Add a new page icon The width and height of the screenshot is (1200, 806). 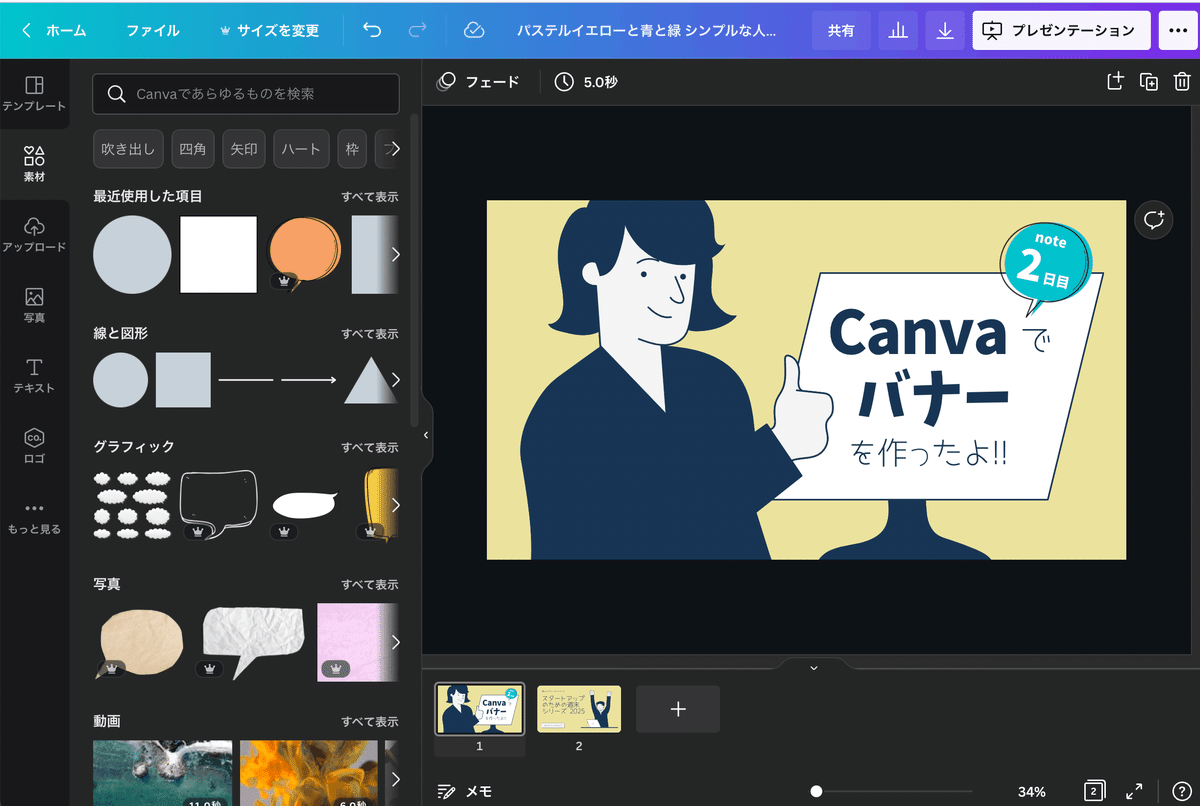(1115, 82)
